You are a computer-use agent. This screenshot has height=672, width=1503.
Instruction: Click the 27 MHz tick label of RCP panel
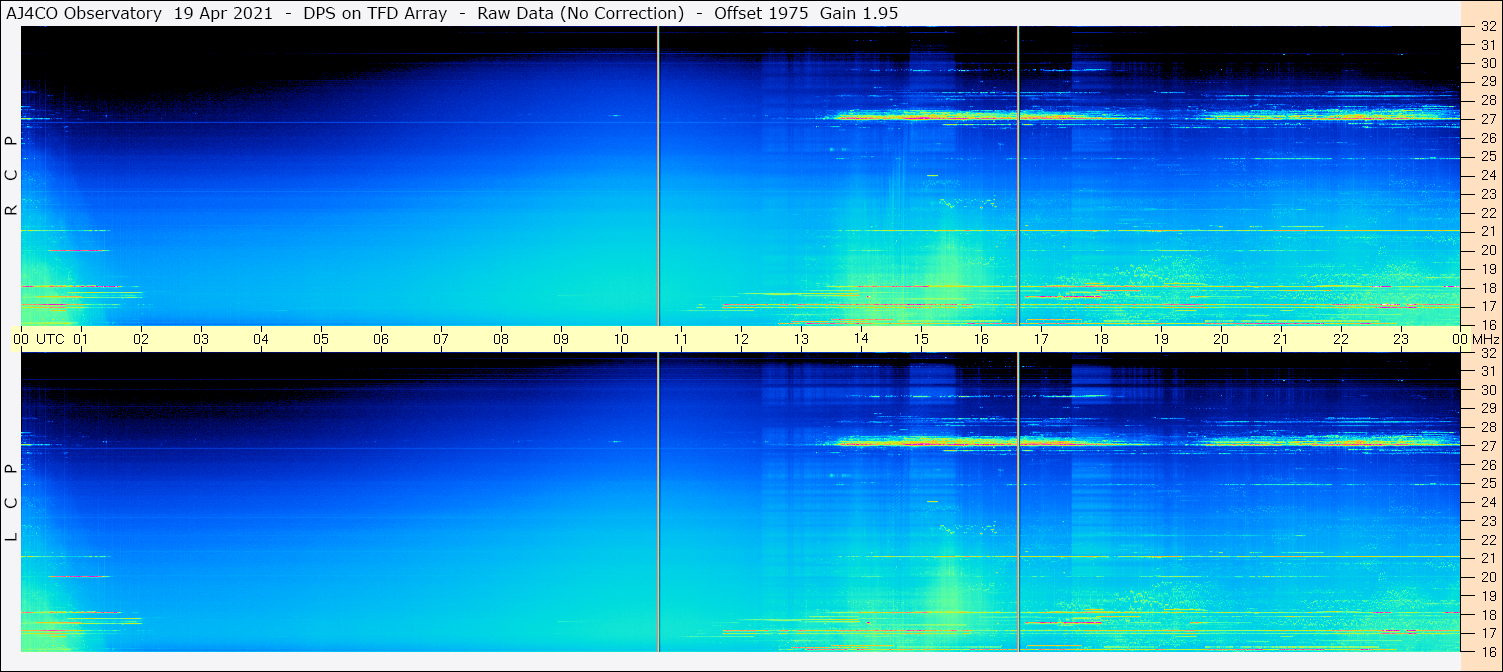click(x=1487, y=119)
